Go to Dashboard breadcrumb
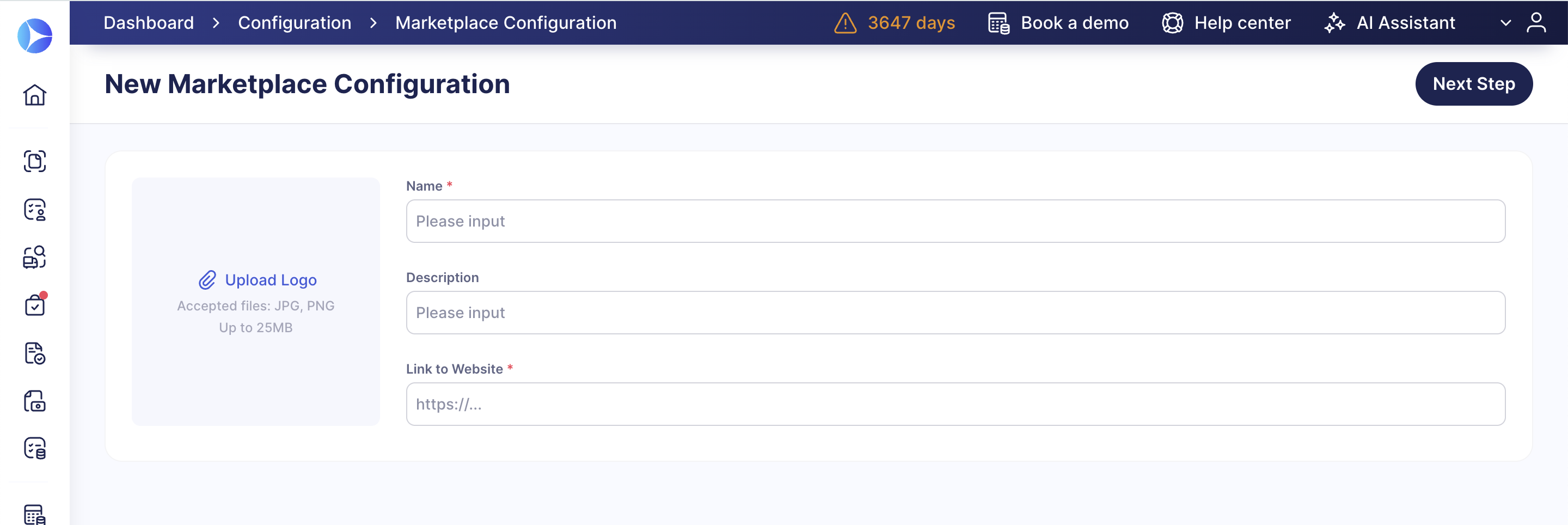1568x525 pixels. click(149, 23)
